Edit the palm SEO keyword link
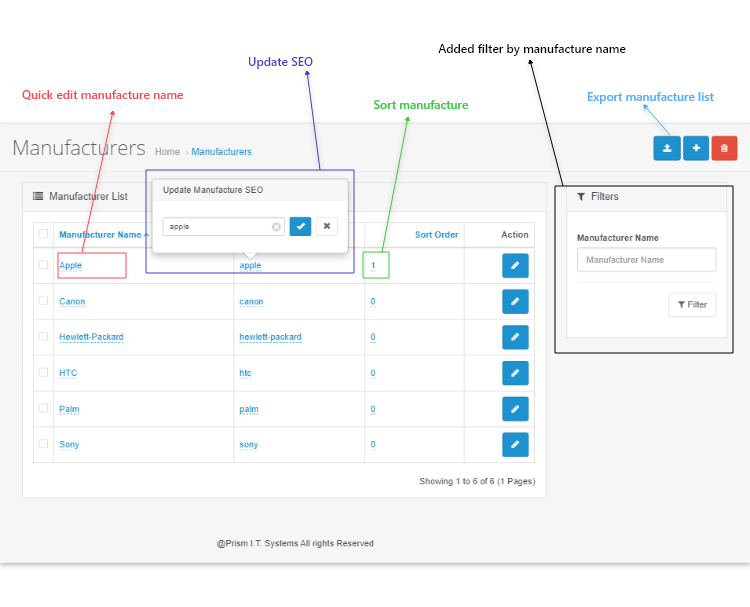Viewport: 750px width, 607px height. coord(249,409)
